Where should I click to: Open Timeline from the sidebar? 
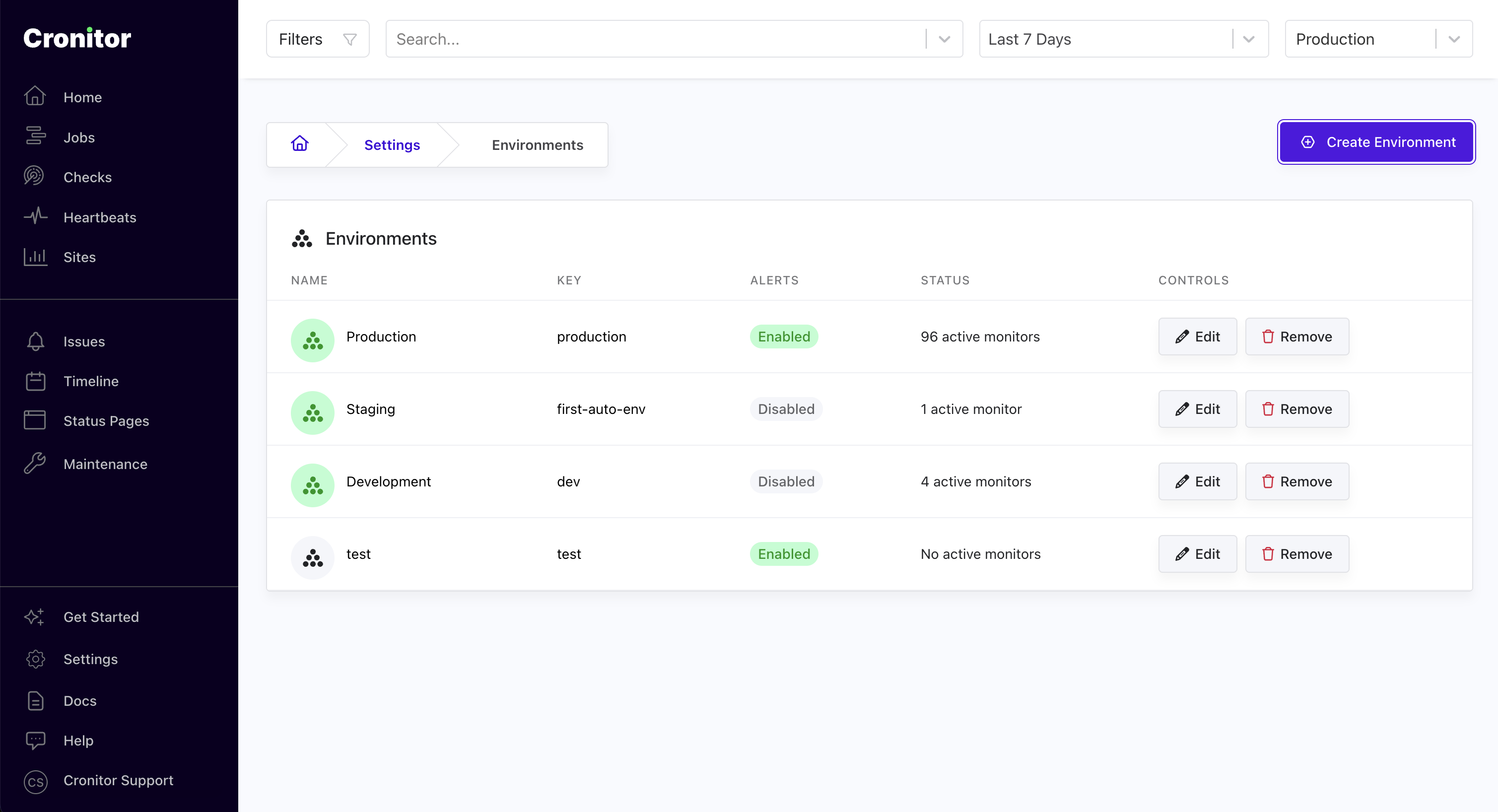[91, 381]
